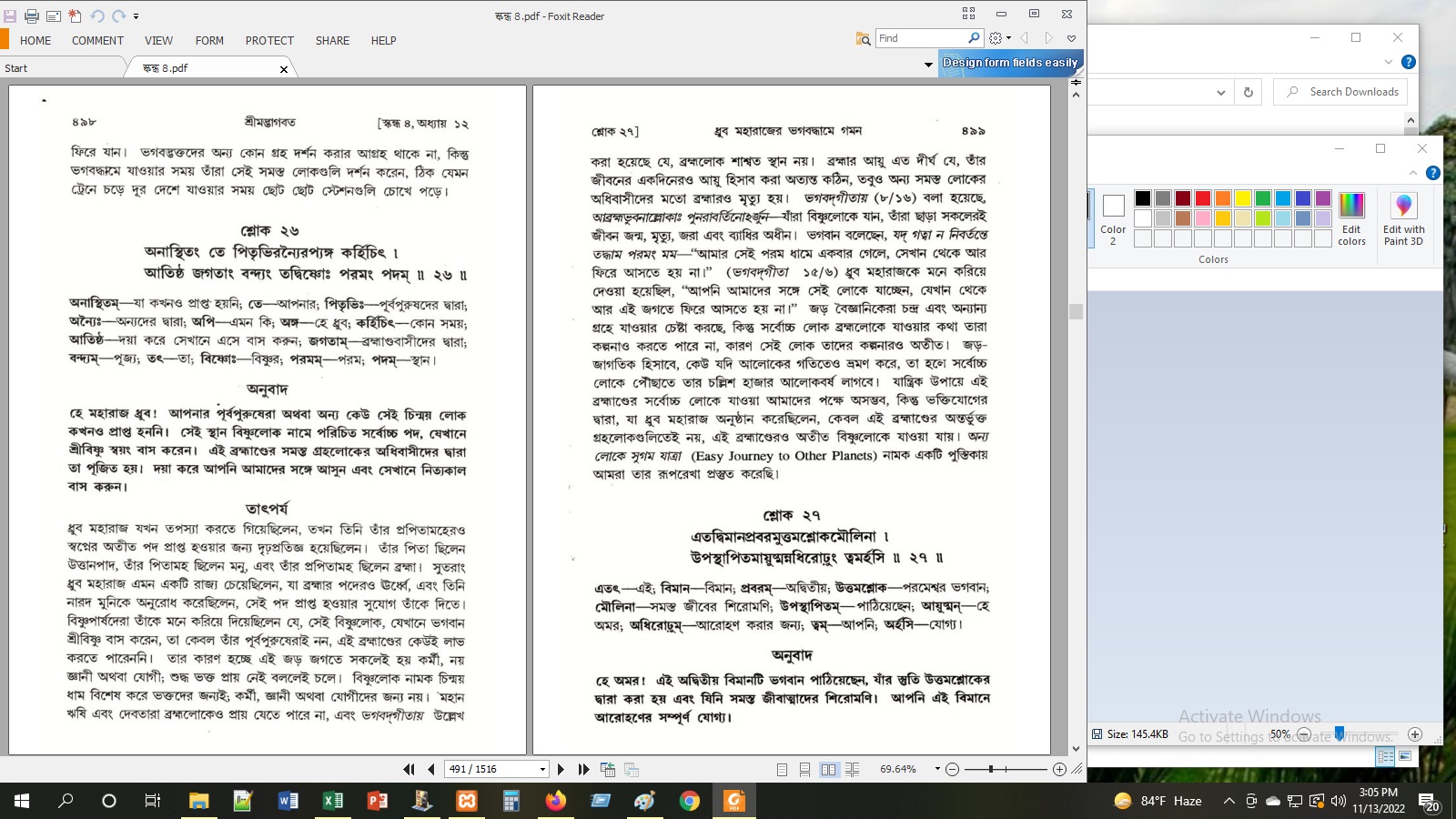Open the address history dropdown in Explorer
The height and width of the screenshot is (819, 1456).
pos(1220,92)
